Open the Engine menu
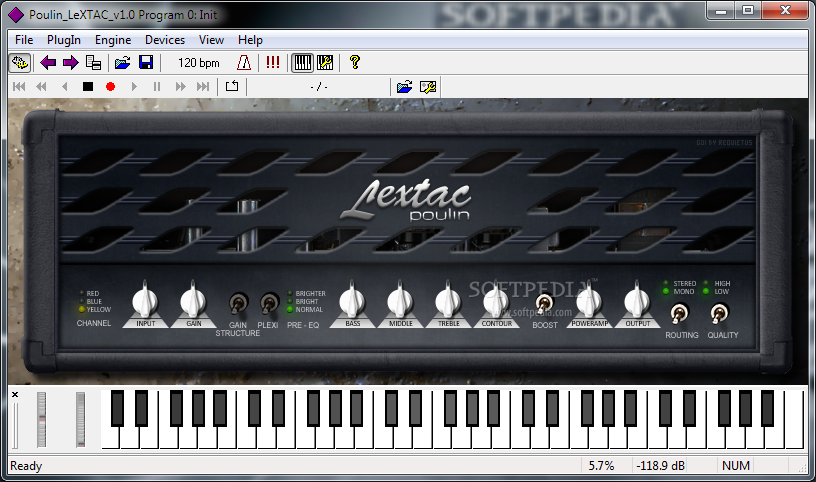The width and height of the screenshot is (816, 482). point(112,40)
